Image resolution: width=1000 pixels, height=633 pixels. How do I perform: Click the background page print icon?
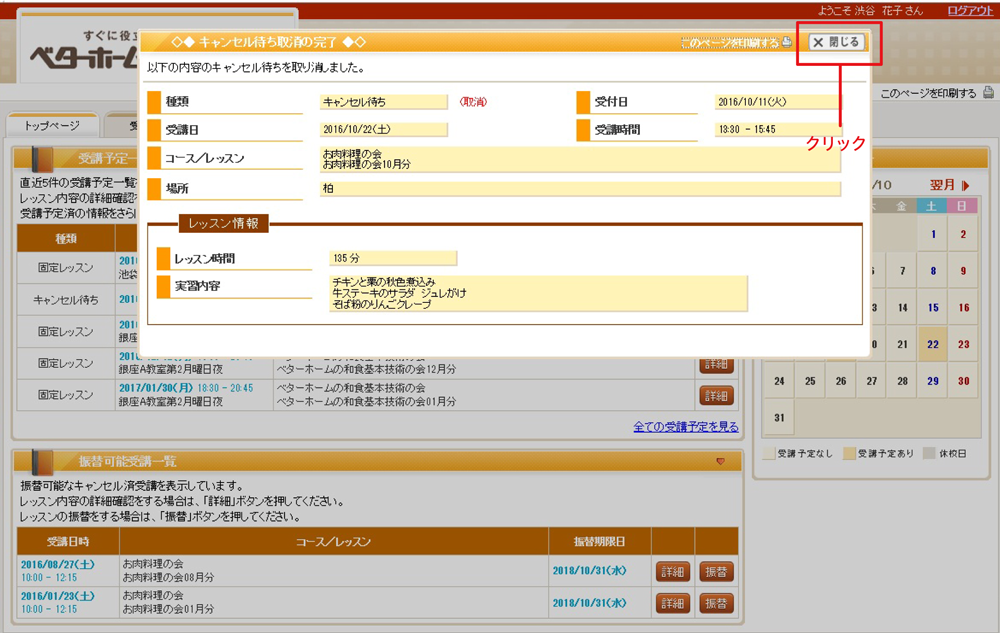[988, 92]
